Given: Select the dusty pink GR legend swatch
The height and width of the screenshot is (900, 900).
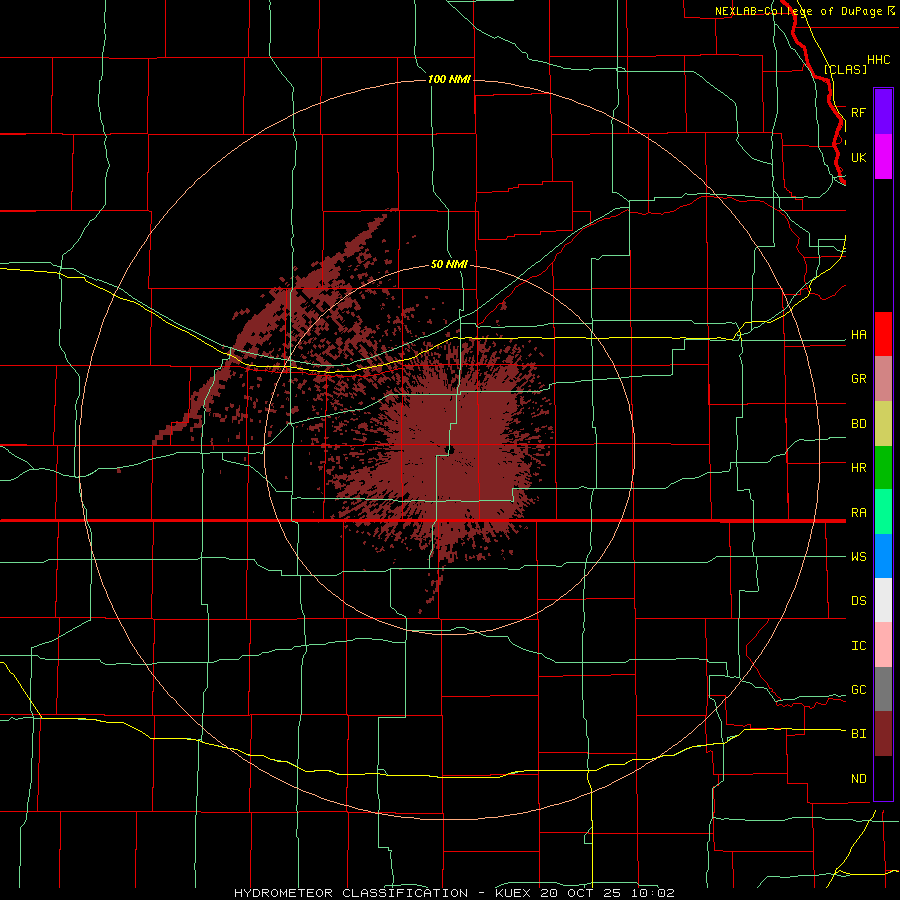Looking at the screenshot, I should coord(883,379).
